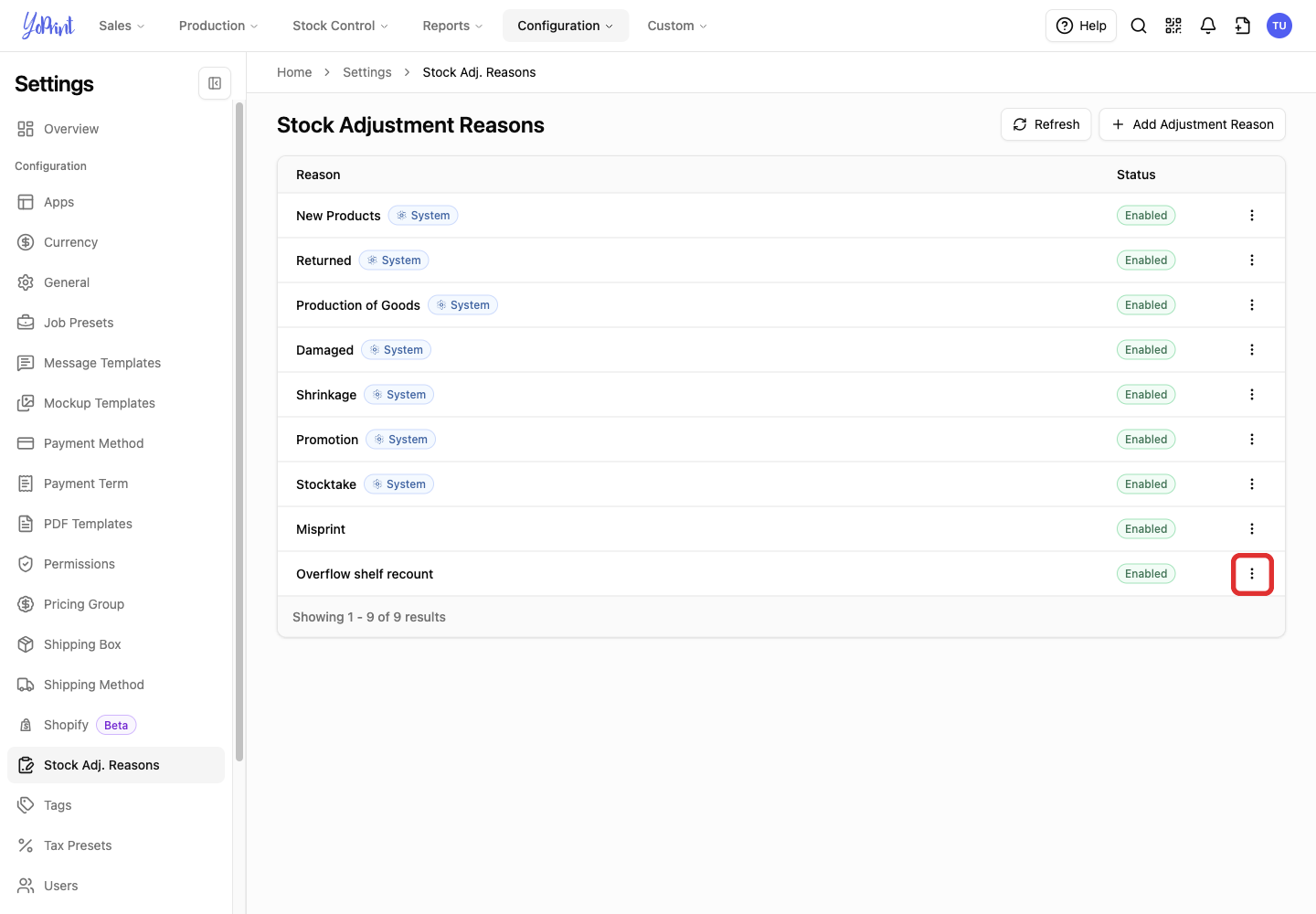Expand the Sales menu
Screen dimensions: 1316x914
(x=122, y=26)
